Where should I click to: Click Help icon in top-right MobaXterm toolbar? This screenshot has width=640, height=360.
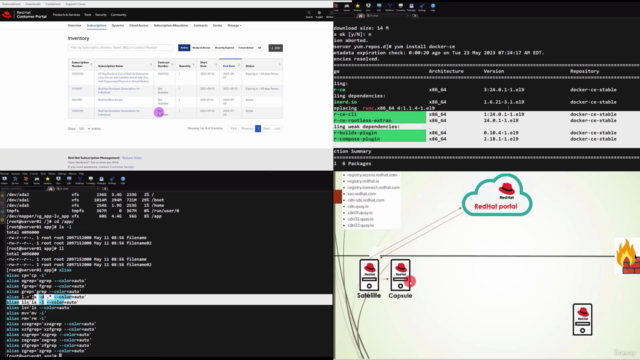click(x=433, y=7)
